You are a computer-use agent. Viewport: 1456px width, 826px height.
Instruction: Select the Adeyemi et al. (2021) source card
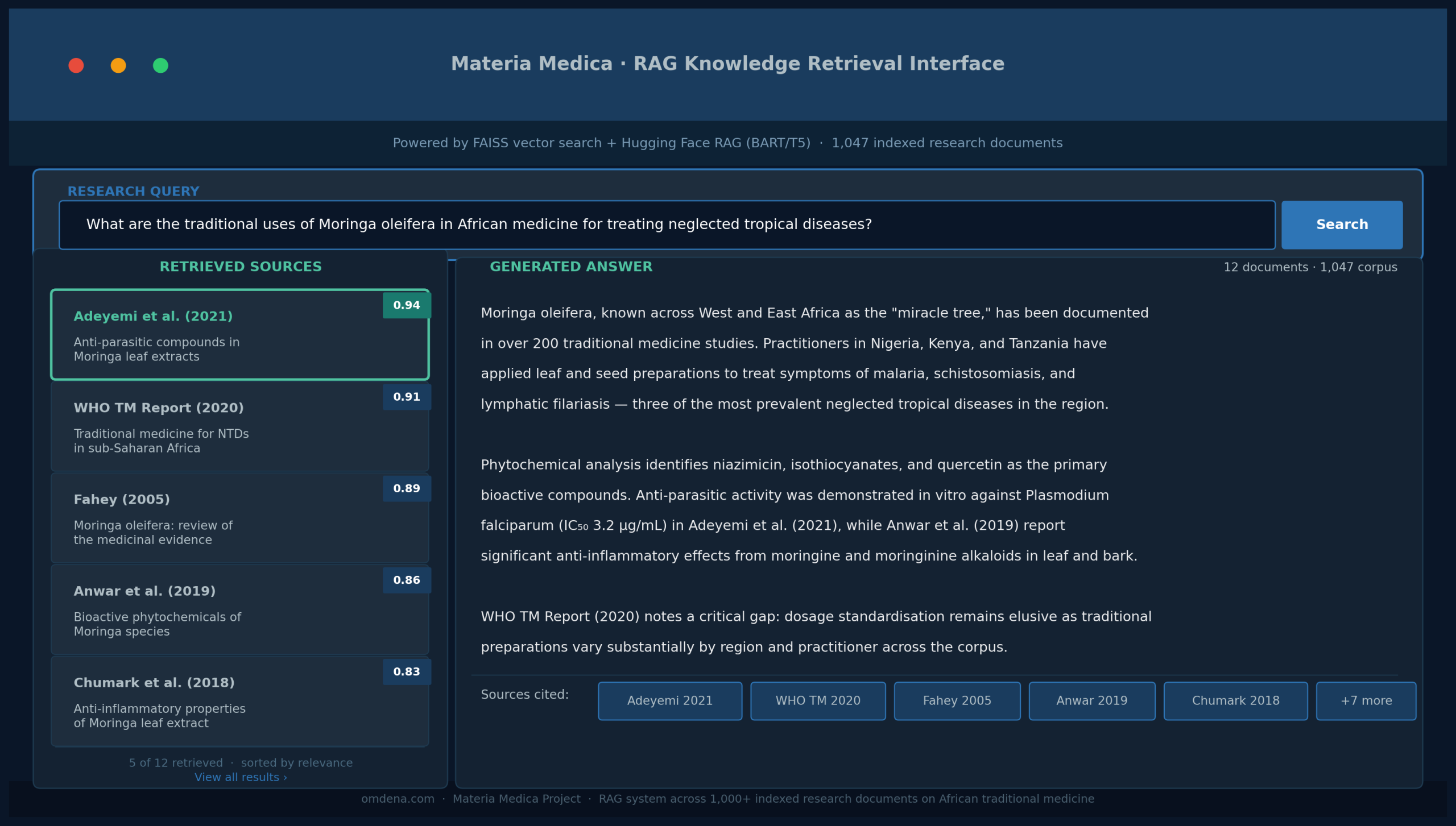239,334
